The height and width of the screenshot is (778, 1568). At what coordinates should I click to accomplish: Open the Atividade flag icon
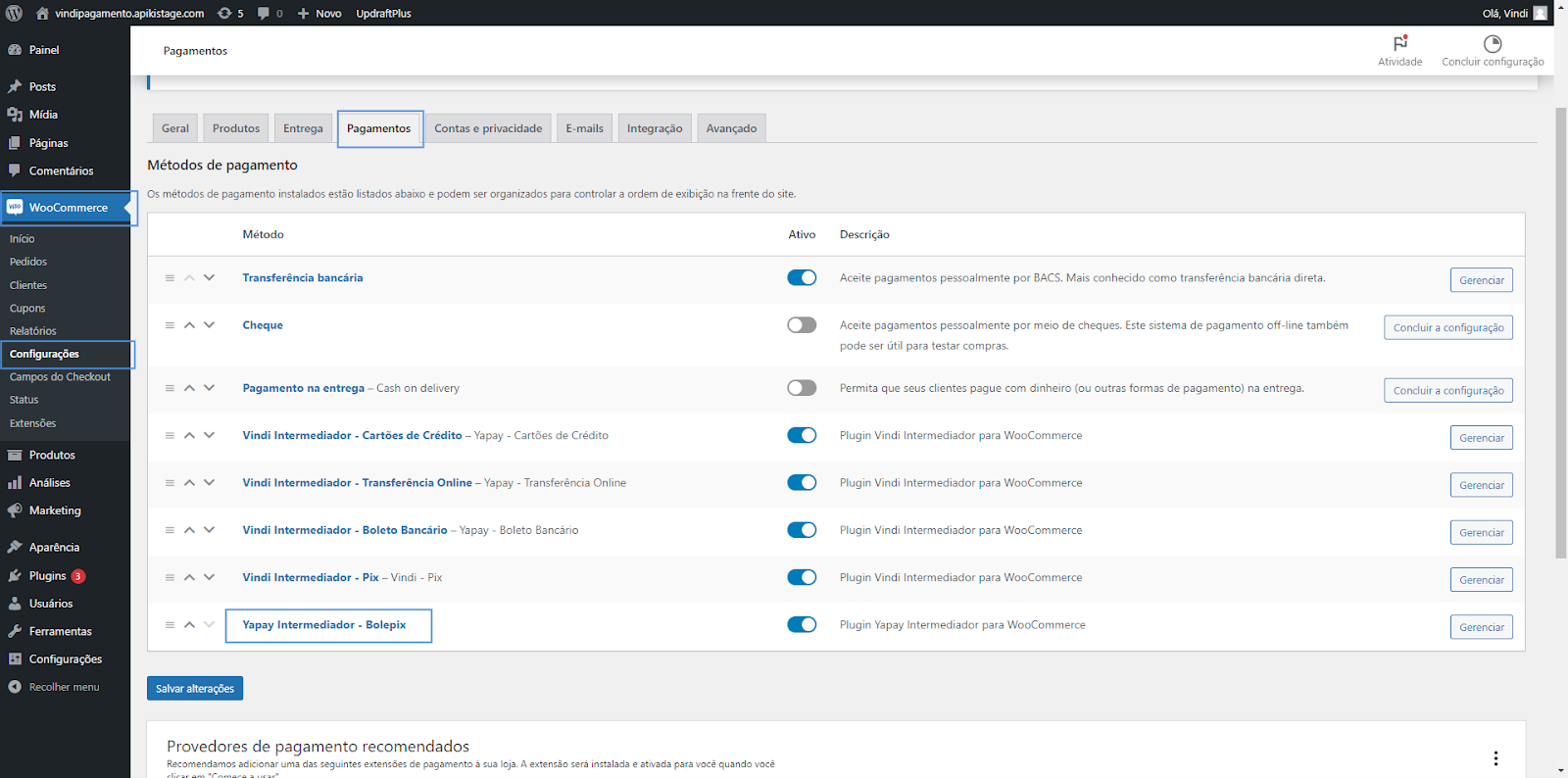click(1400, 43)
